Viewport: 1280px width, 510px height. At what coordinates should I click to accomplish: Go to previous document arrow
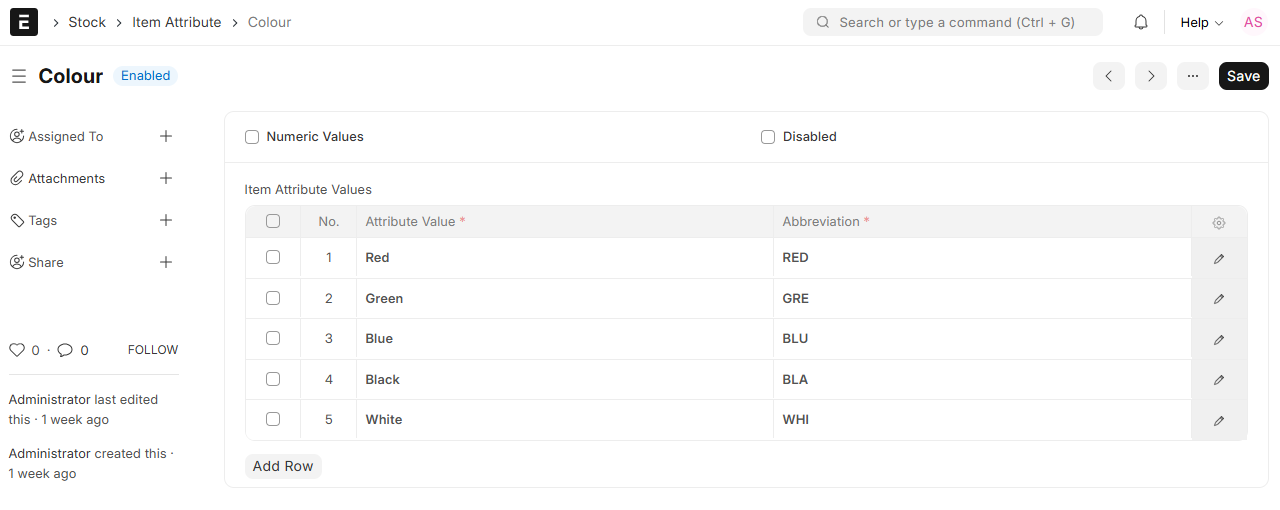1109,76
